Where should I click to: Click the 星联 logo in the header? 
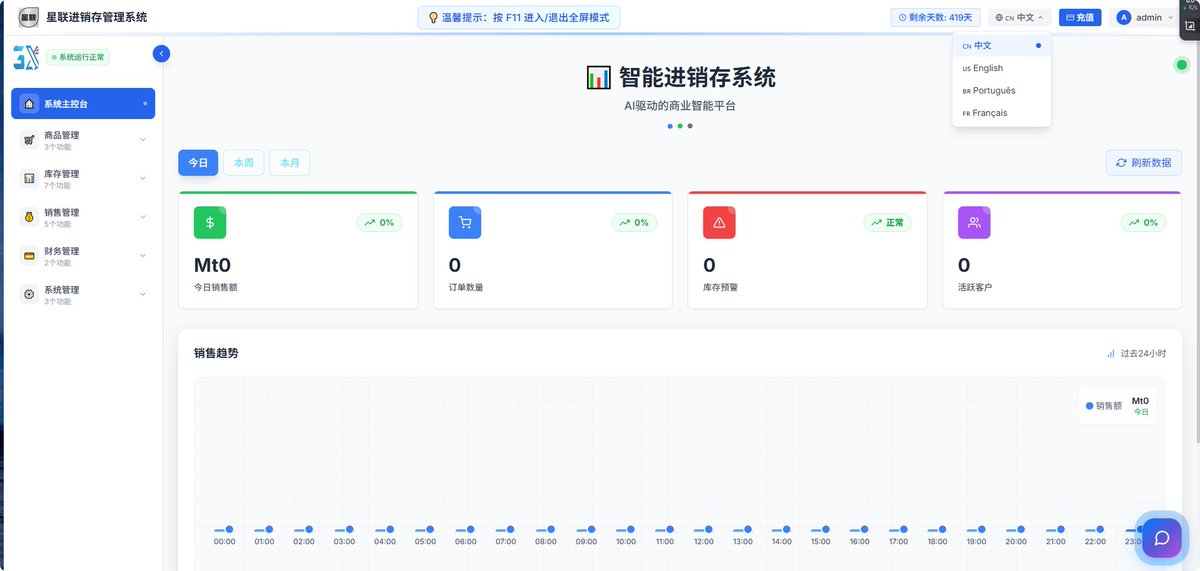28,17
